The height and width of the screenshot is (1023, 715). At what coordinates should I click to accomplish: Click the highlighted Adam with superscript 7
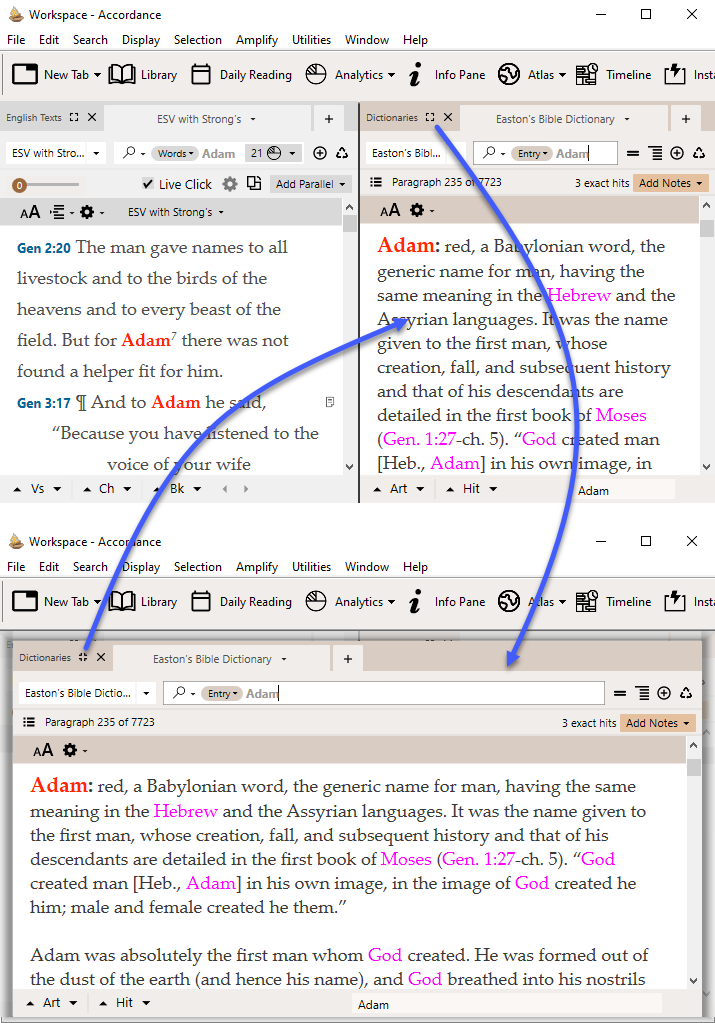click(146, 340)
